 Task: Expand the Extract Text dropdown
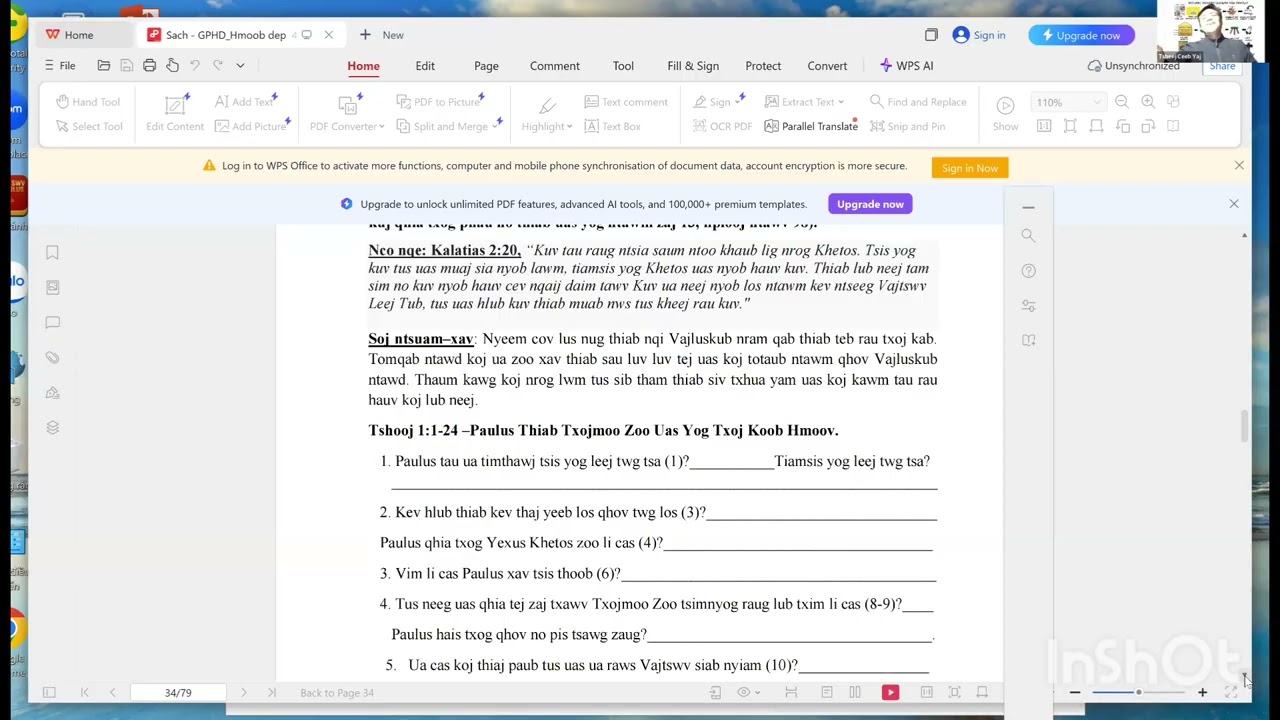coord(841,102)
